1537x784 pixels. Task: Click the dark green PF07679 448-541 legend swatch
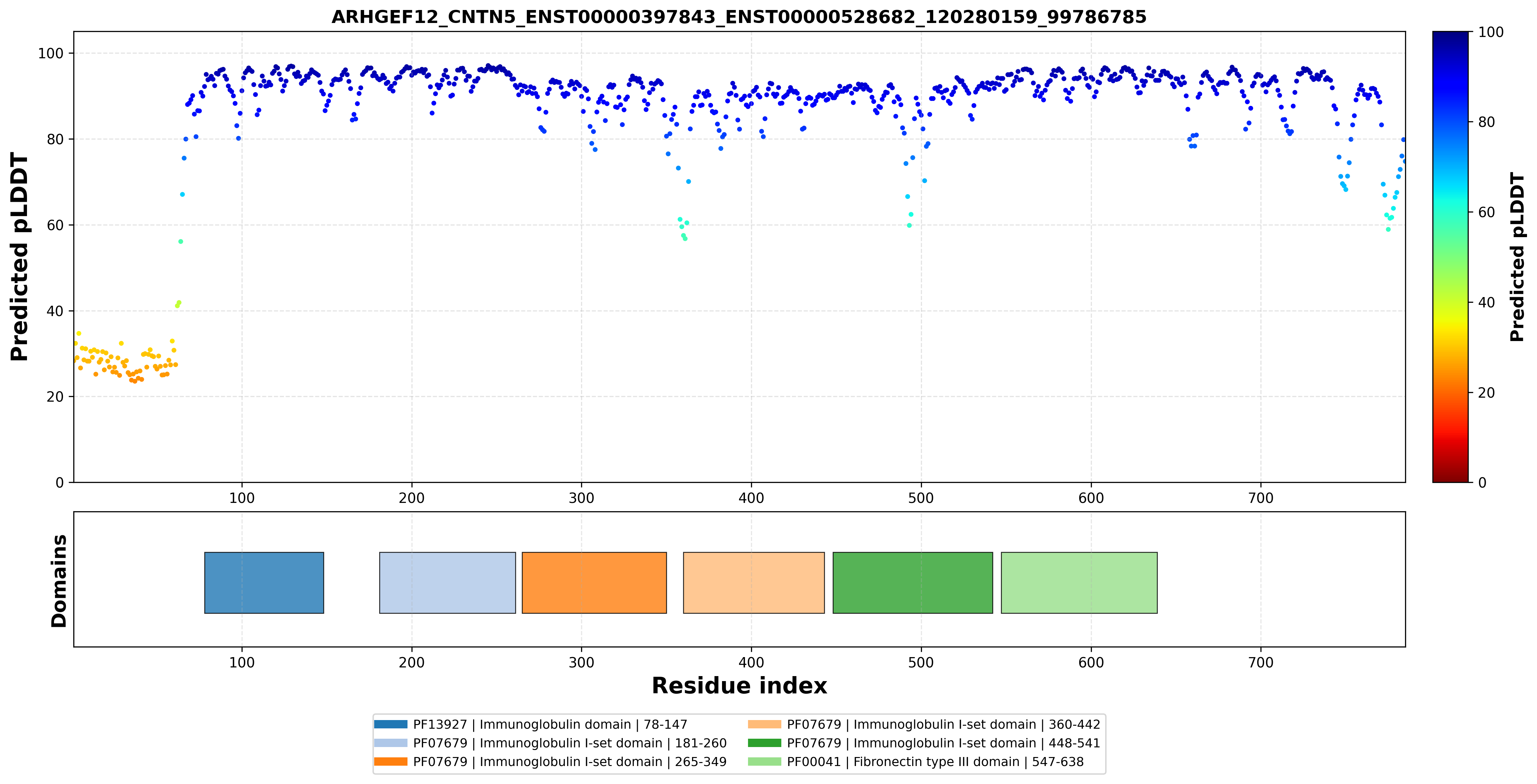(764, 743)
